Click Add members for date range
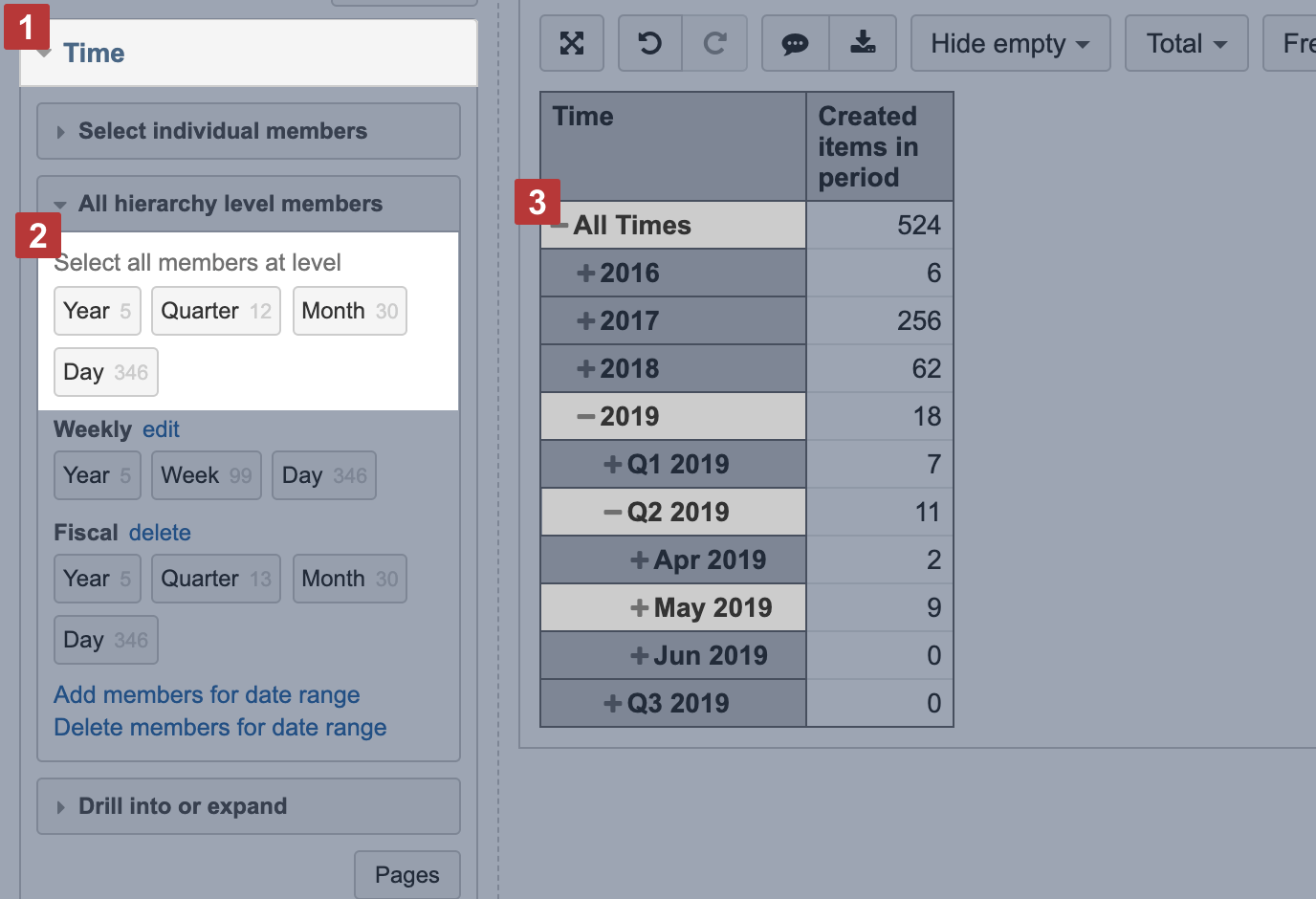 tap(207, 694)
